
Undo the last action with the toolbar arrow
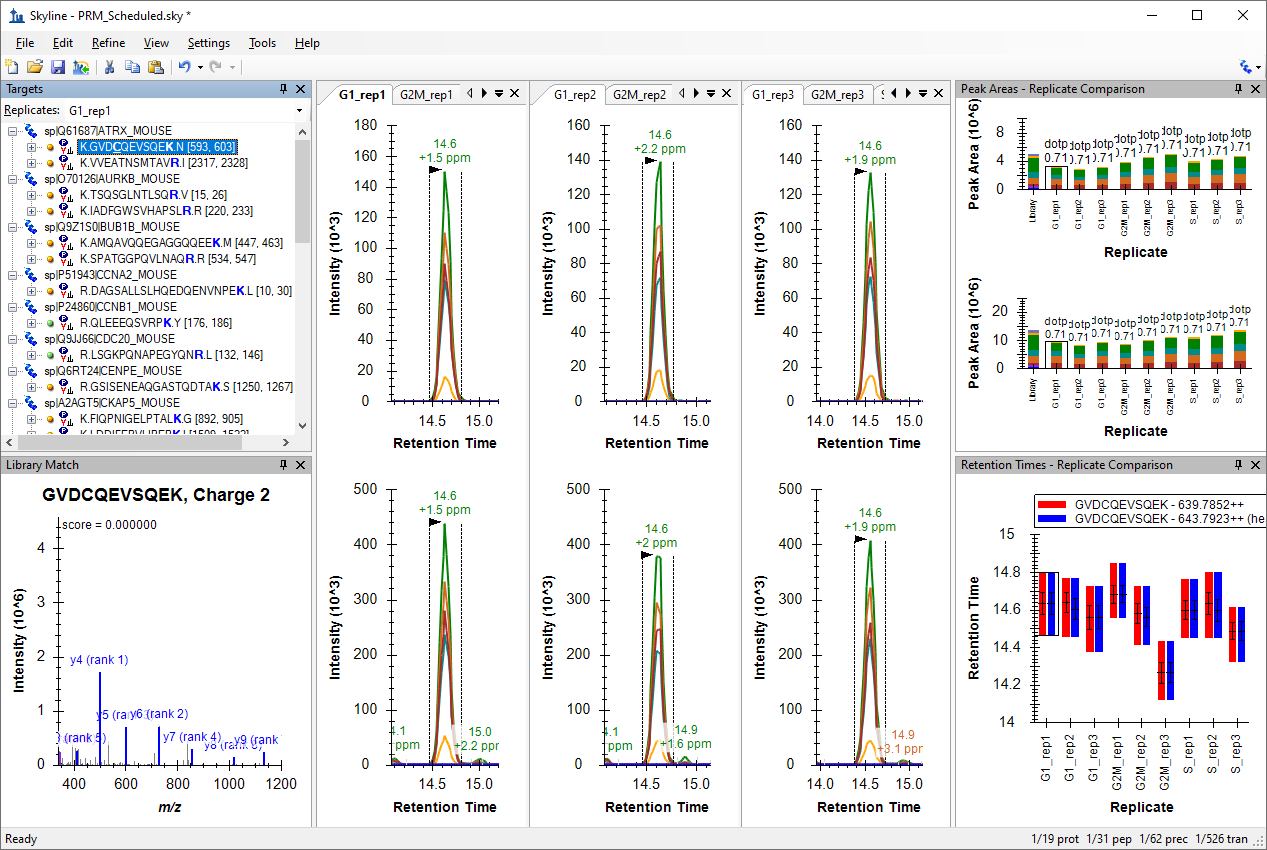(184, 67)
